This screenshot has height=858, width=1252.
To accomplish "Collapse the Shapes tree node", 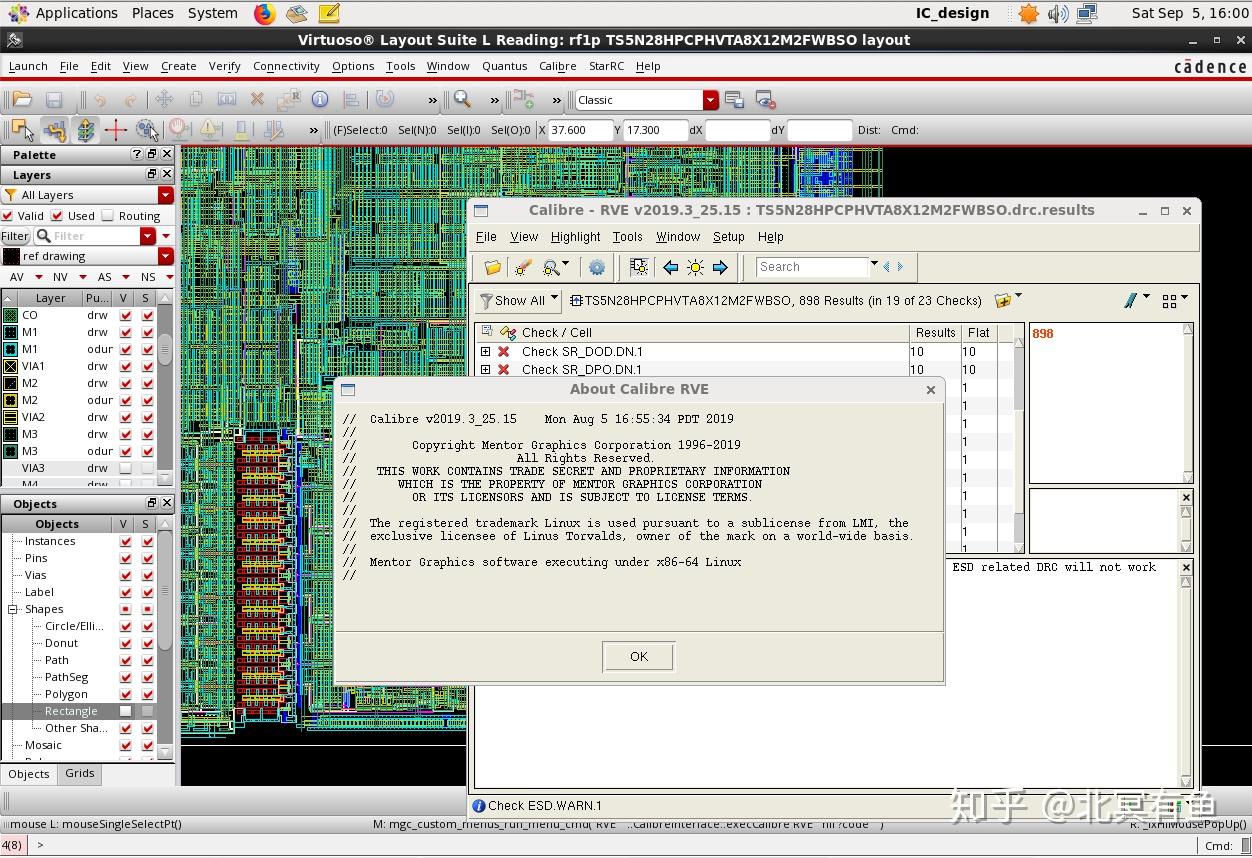I will 13,609.
